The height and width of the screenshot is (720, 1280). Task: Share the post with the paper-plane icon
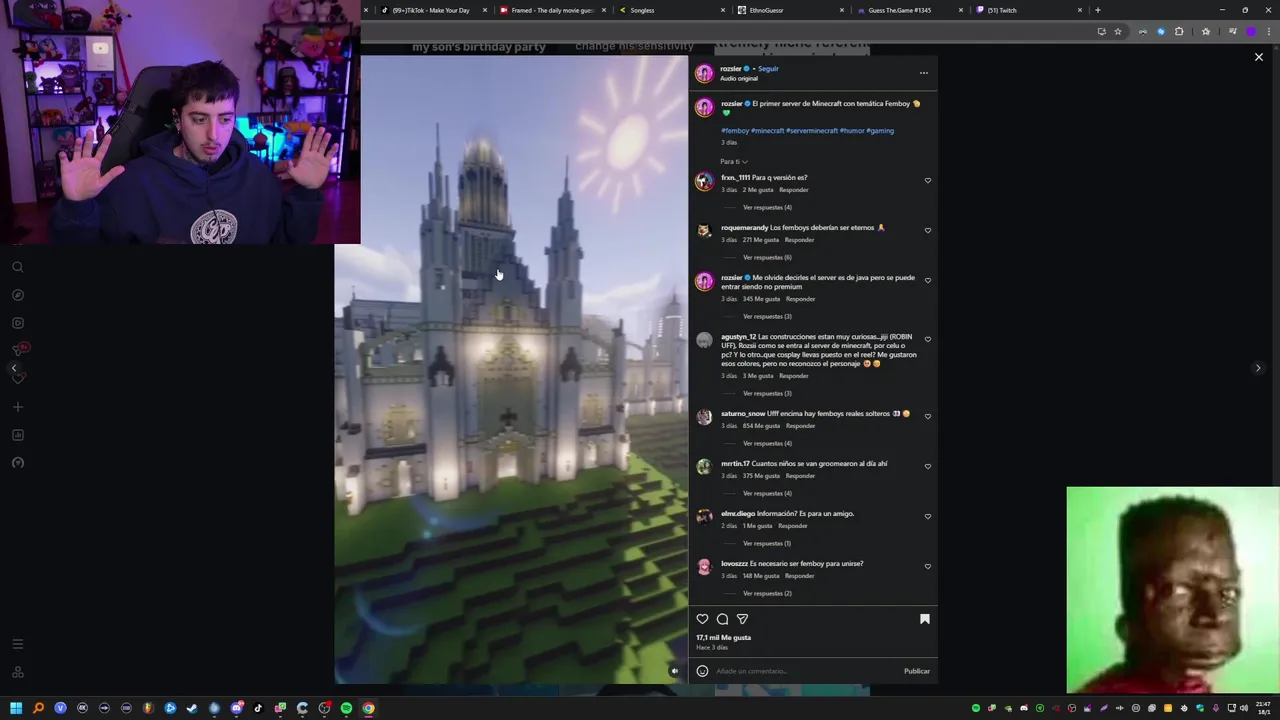742,619
